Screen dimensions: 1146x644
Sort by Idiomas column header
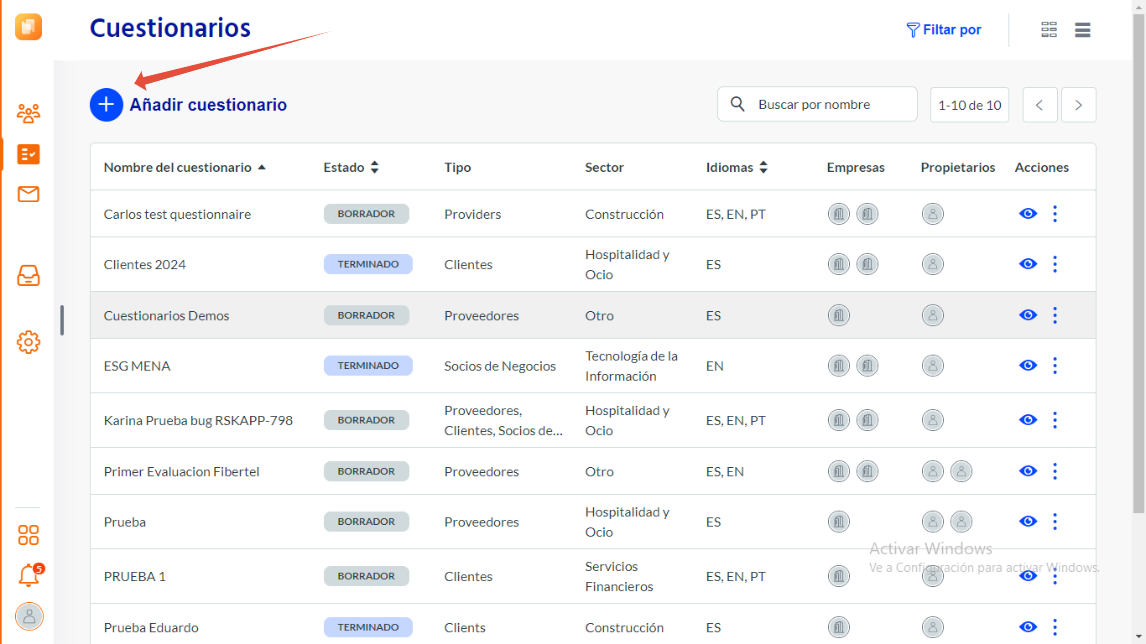[737, 167]
